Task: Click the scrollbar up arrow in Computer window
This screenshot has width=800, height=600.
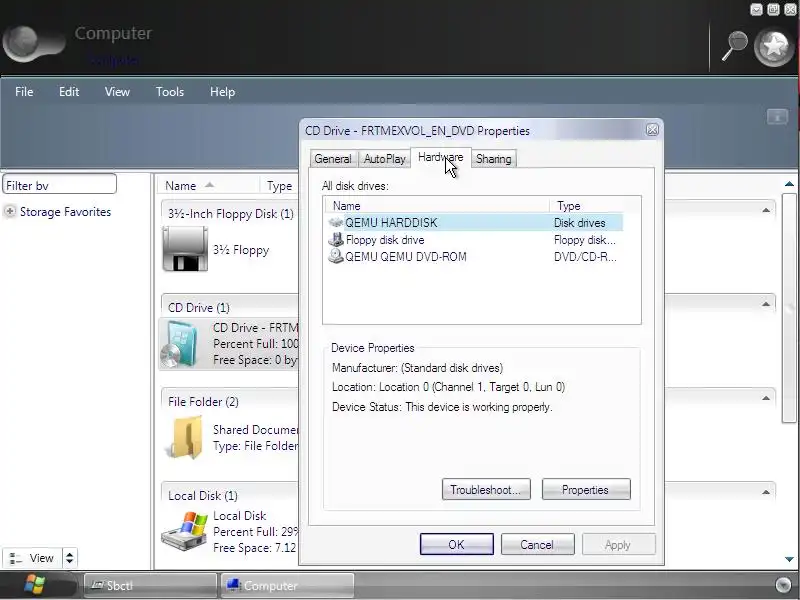Action: (789, 184)
